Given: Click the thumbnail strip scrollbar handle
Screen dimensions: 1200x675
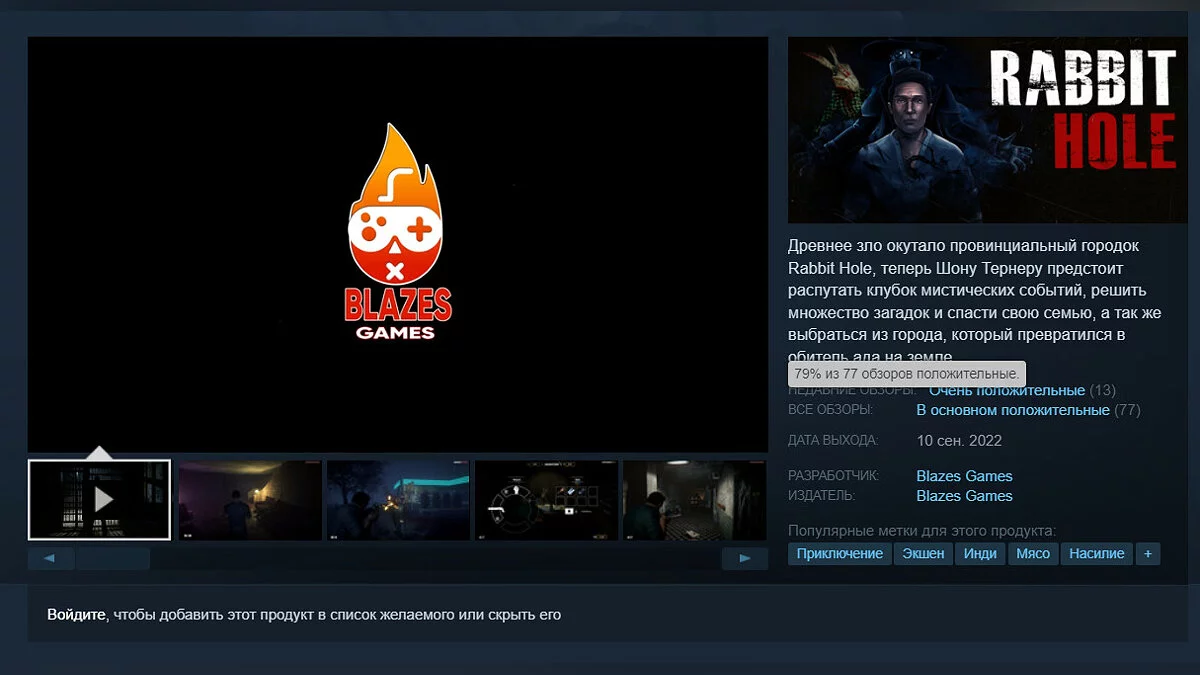Looking at the screenshot, I should (x=113, y=559).
